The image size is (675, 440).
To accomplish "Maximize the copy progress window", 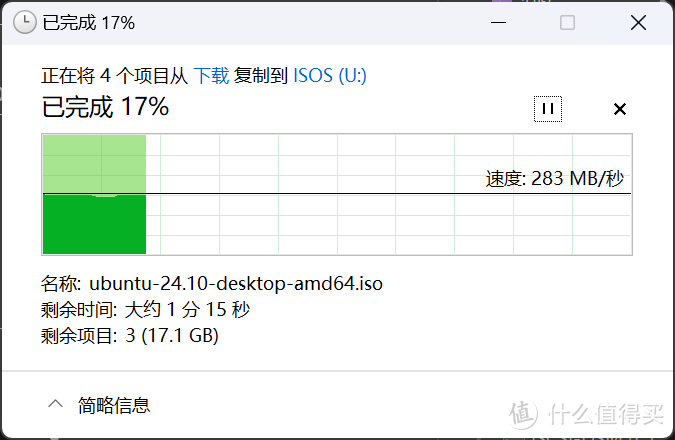I will click(567, 22).
